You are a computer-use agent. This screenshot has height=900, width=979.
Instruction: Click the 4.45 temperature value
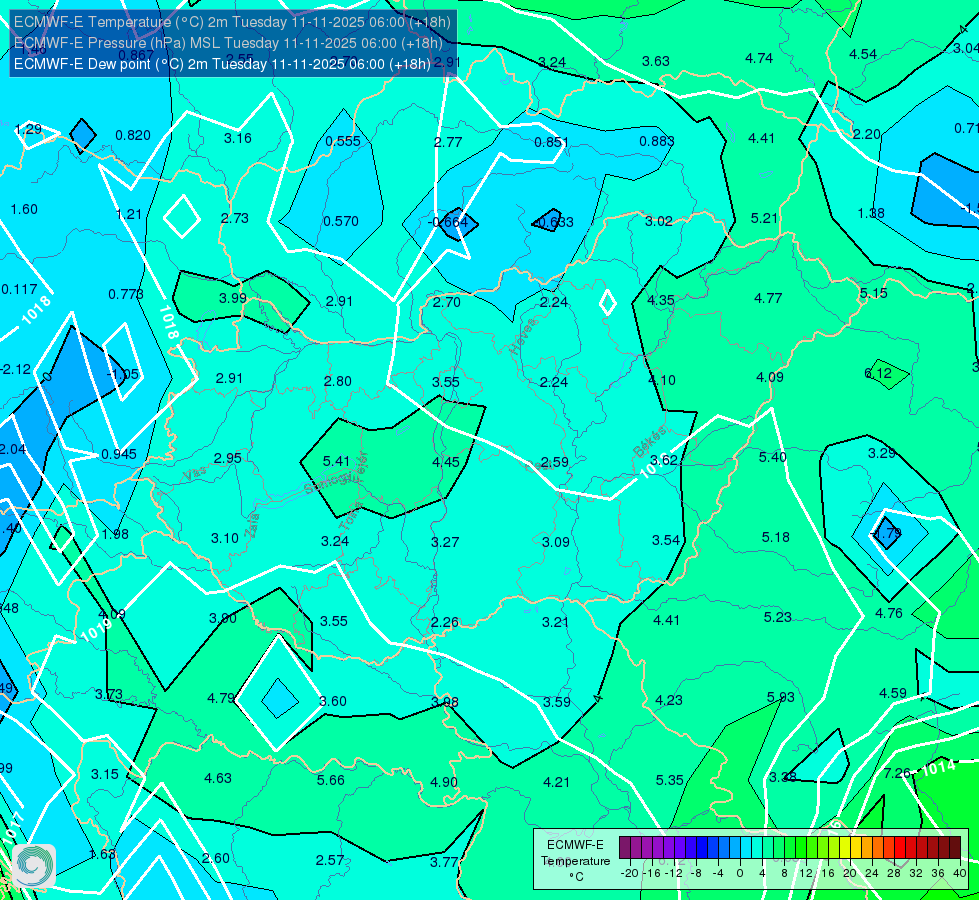click(x=446, y=462)
